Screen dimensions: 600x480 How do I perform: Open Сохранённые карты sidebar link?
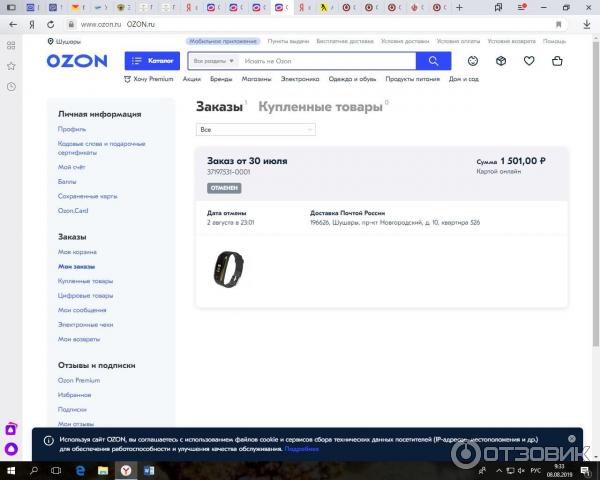87,196
